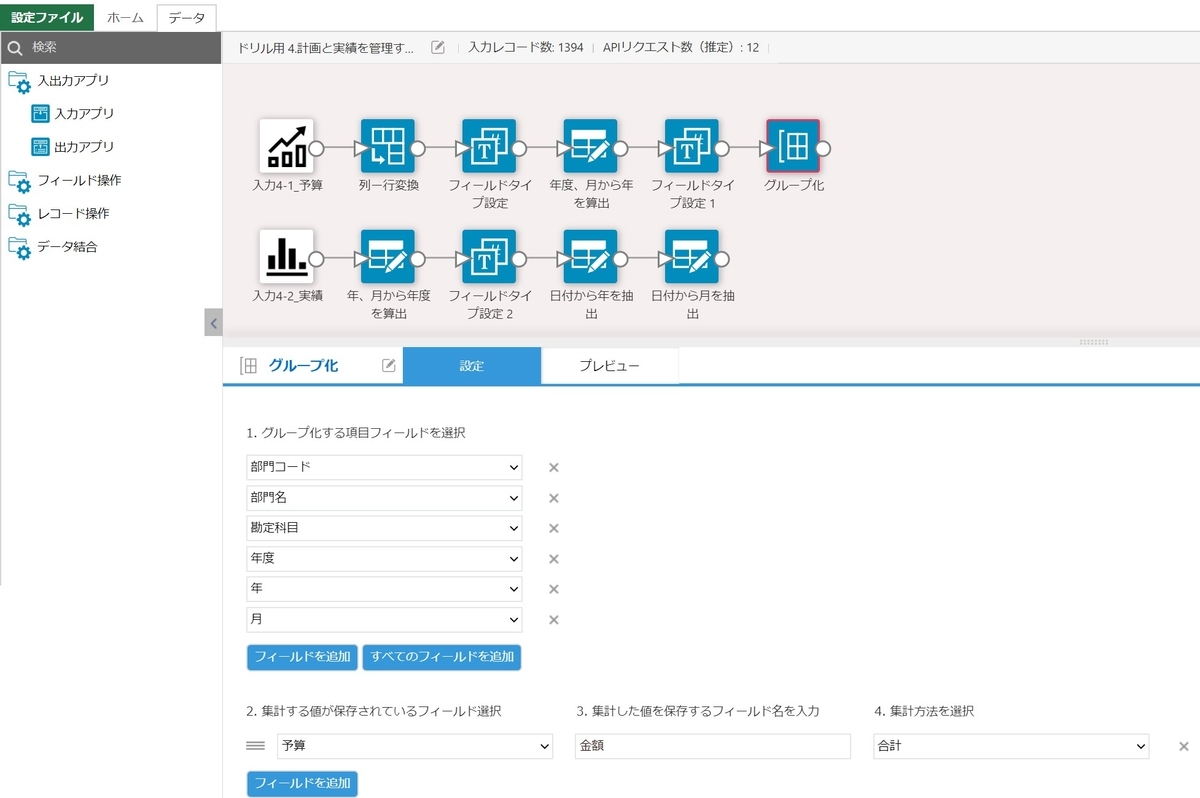Click the 入力アプリ icon in sidebar
This screenshot has height=798, width=1200.
click(x=40, y=113)
